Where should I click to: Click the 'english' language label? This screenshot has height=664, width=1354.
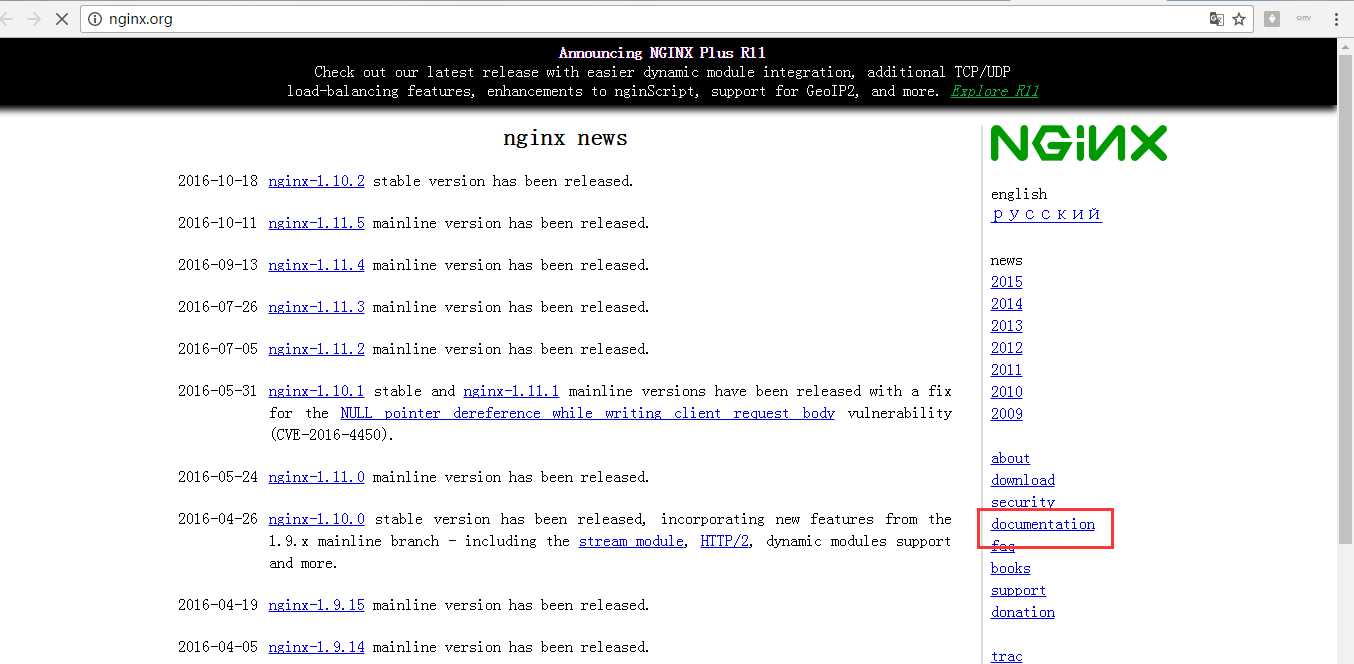1019,194
